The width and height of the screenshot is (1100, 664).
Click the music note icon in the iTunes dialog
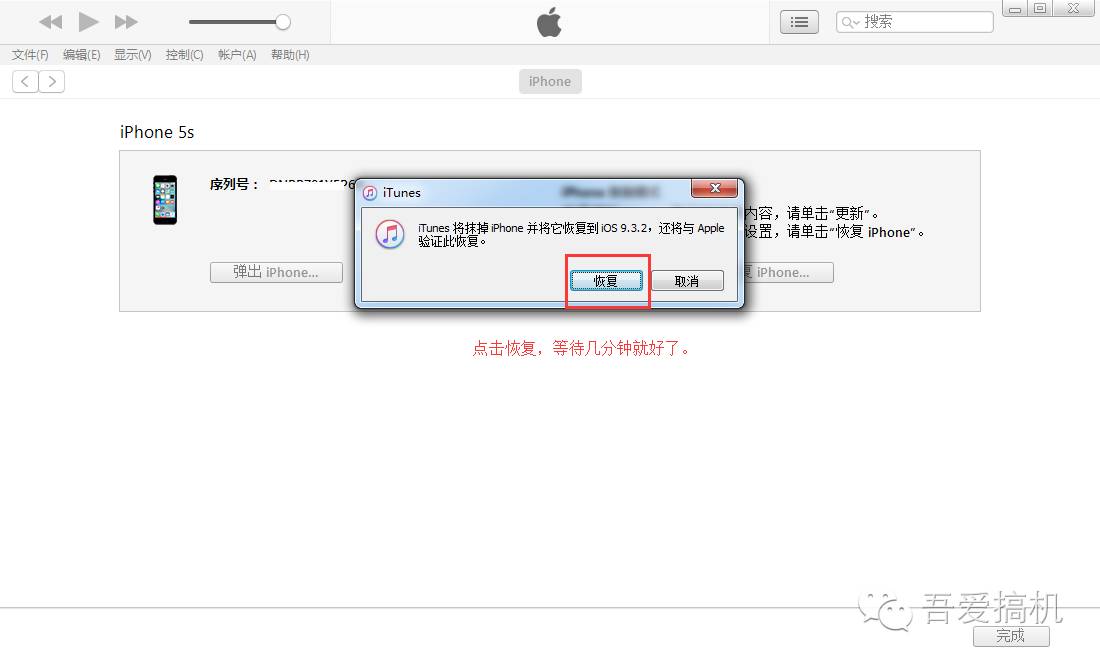tap(390, 234)
